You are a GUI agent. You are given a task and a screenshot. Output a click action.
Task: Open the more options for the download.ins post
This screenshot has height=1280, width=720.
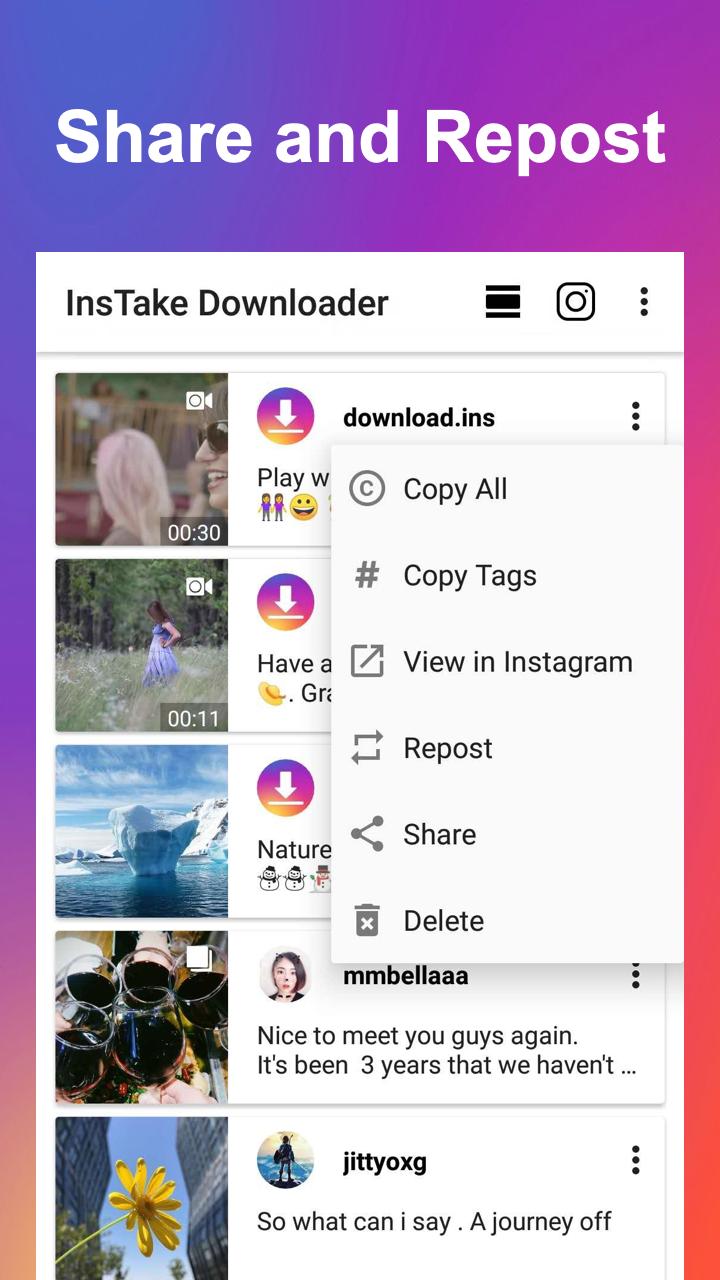(635, 417)
